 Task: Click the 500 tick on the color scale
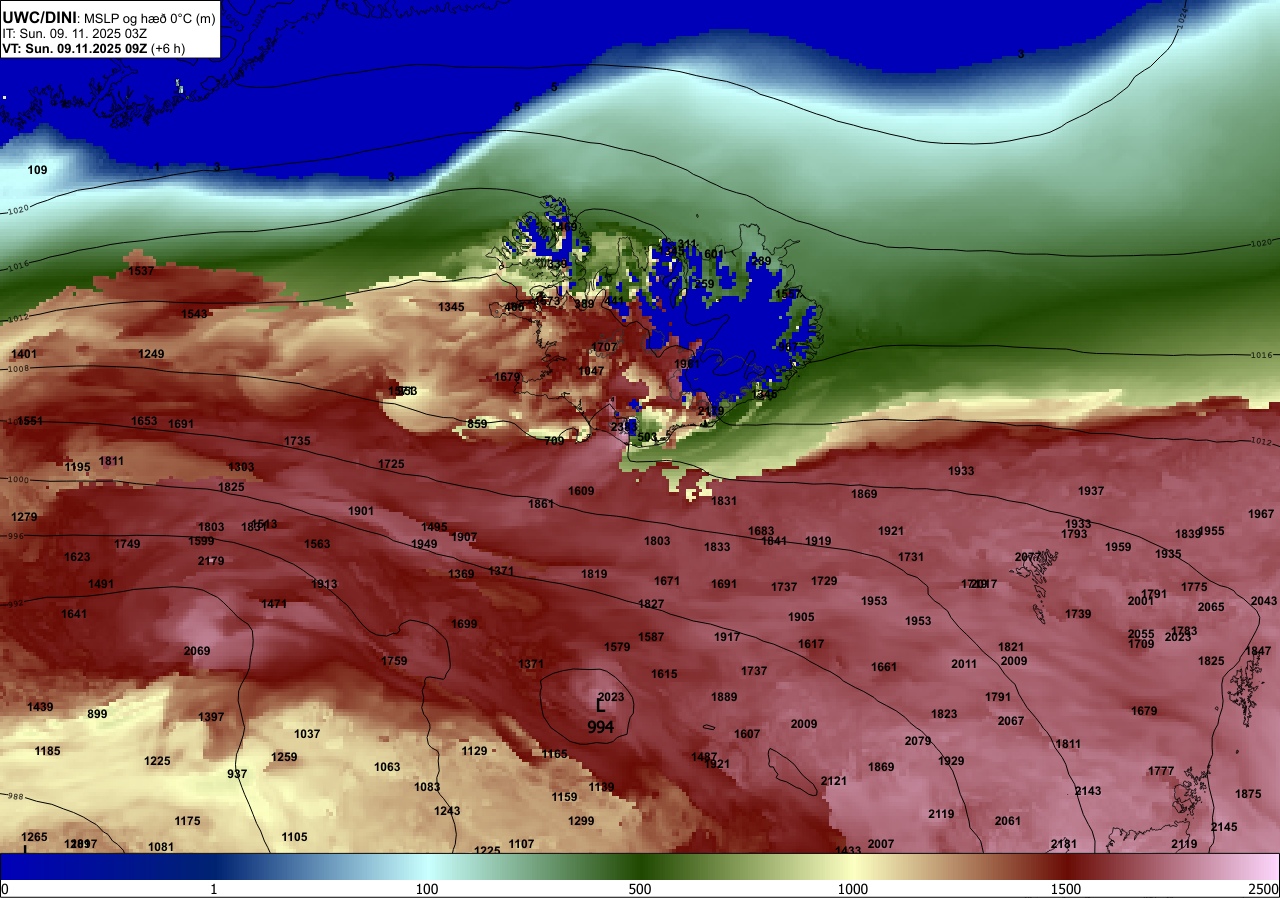(x=640, y=889)
